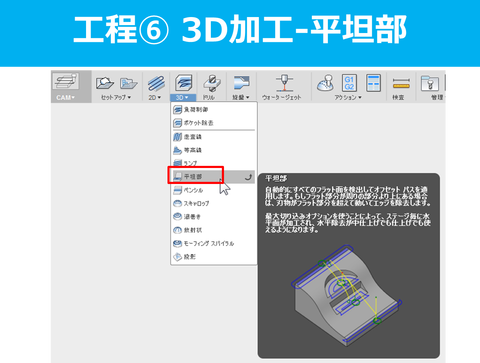Select 負荷制御 from the 3D menu
The height and width of the screenshot is (363, 480).
pos(214,109)
